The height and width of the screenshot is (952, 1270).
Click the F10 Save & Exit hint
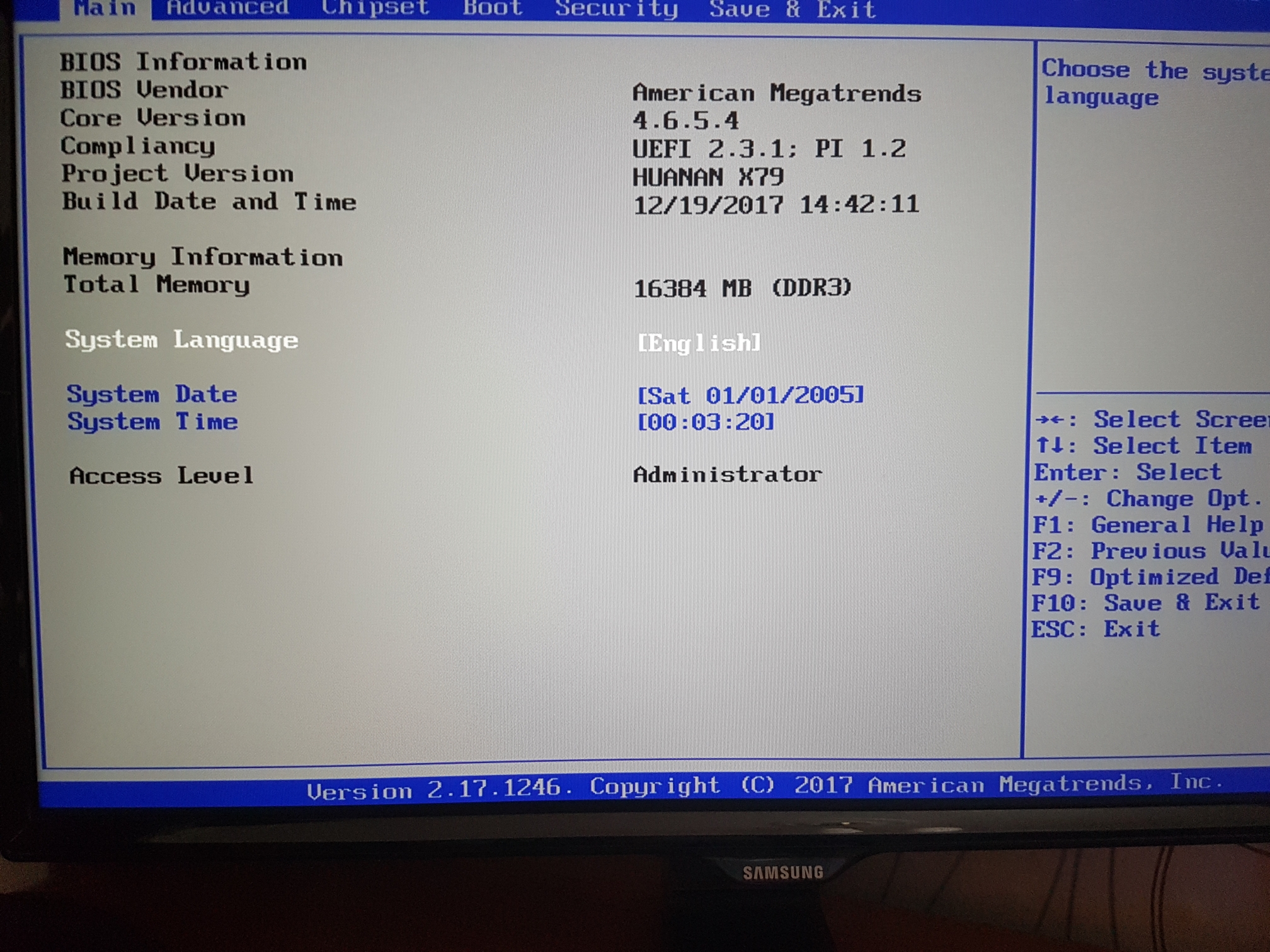click(1145, 603)
